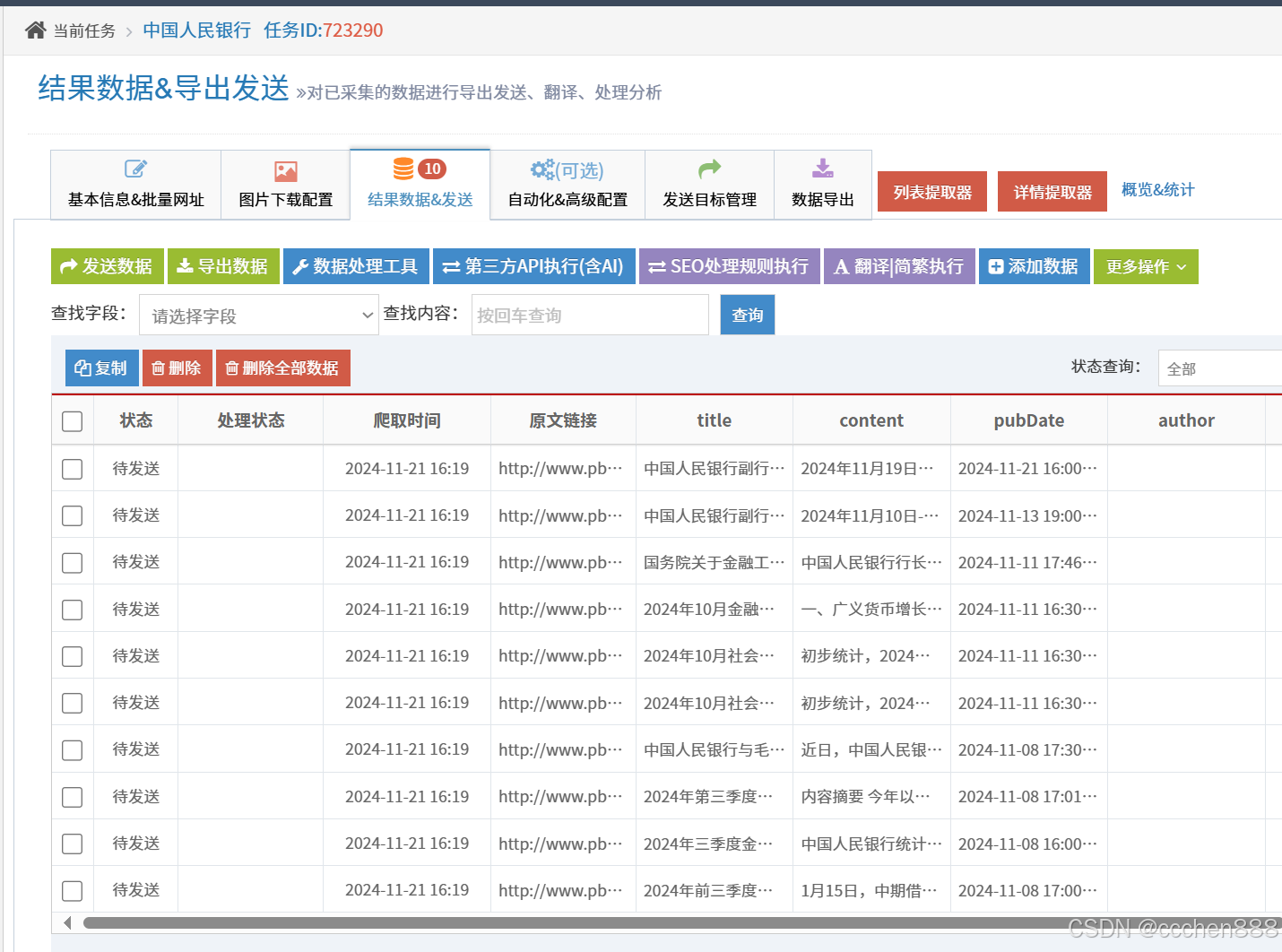Open the 请选择字段 field dropdown
1282x952 pixels.
259,316
